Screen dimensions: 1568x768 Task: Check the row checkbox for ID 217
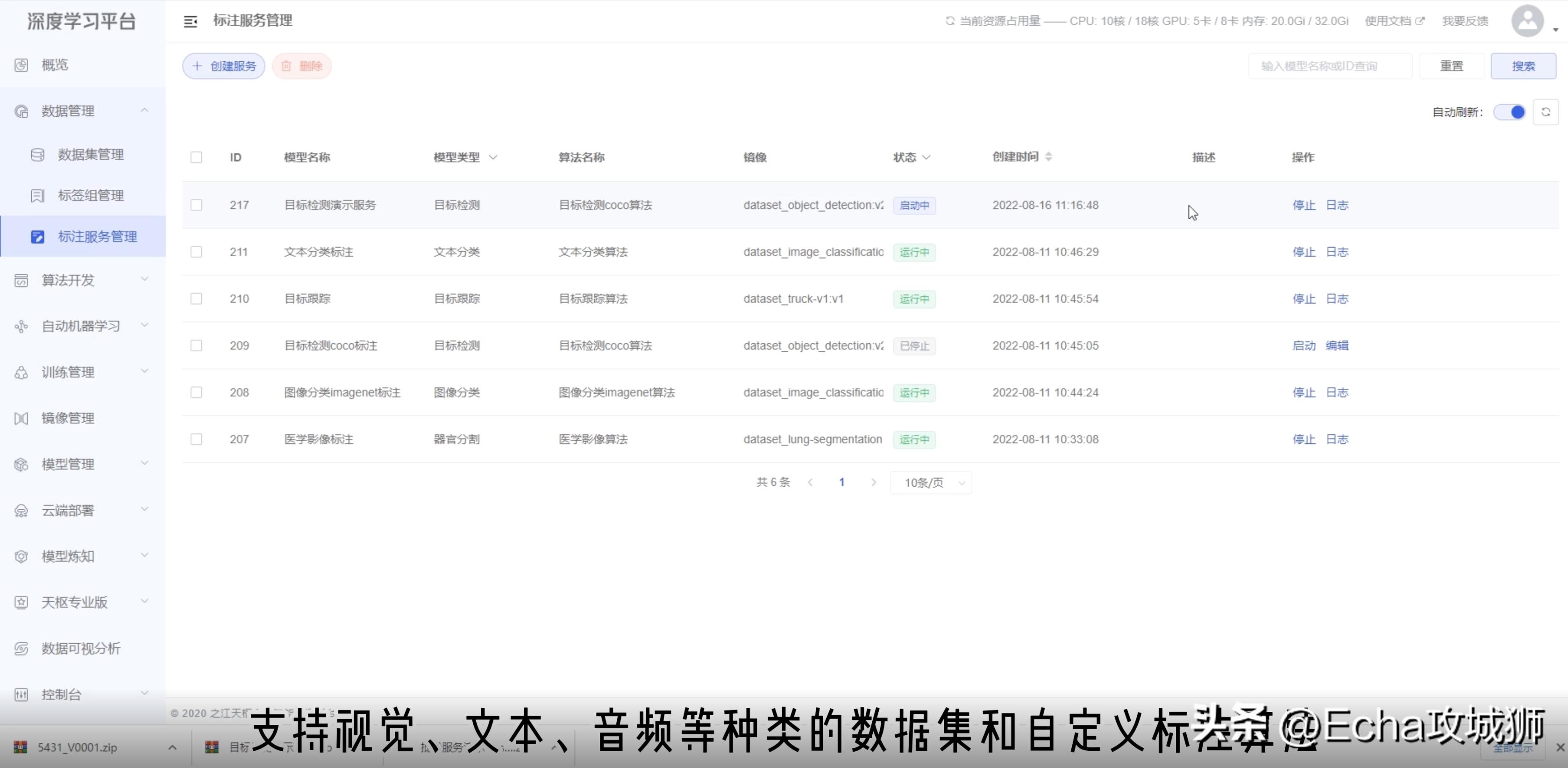196,205
